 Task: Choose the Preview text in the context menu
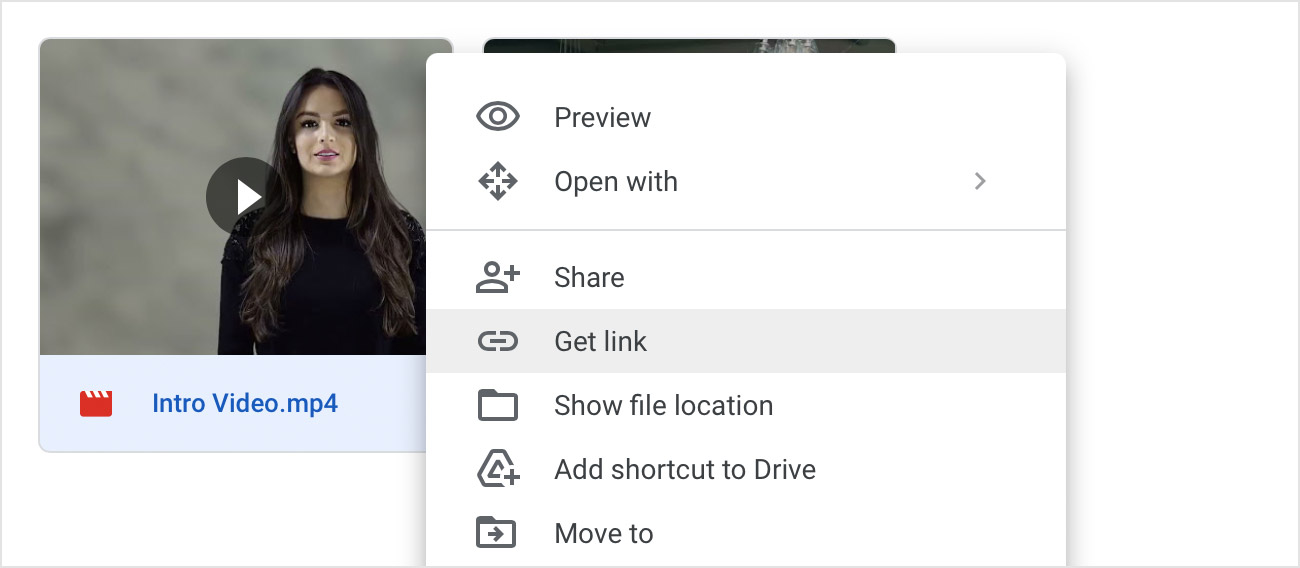click(x=602, y=118)
